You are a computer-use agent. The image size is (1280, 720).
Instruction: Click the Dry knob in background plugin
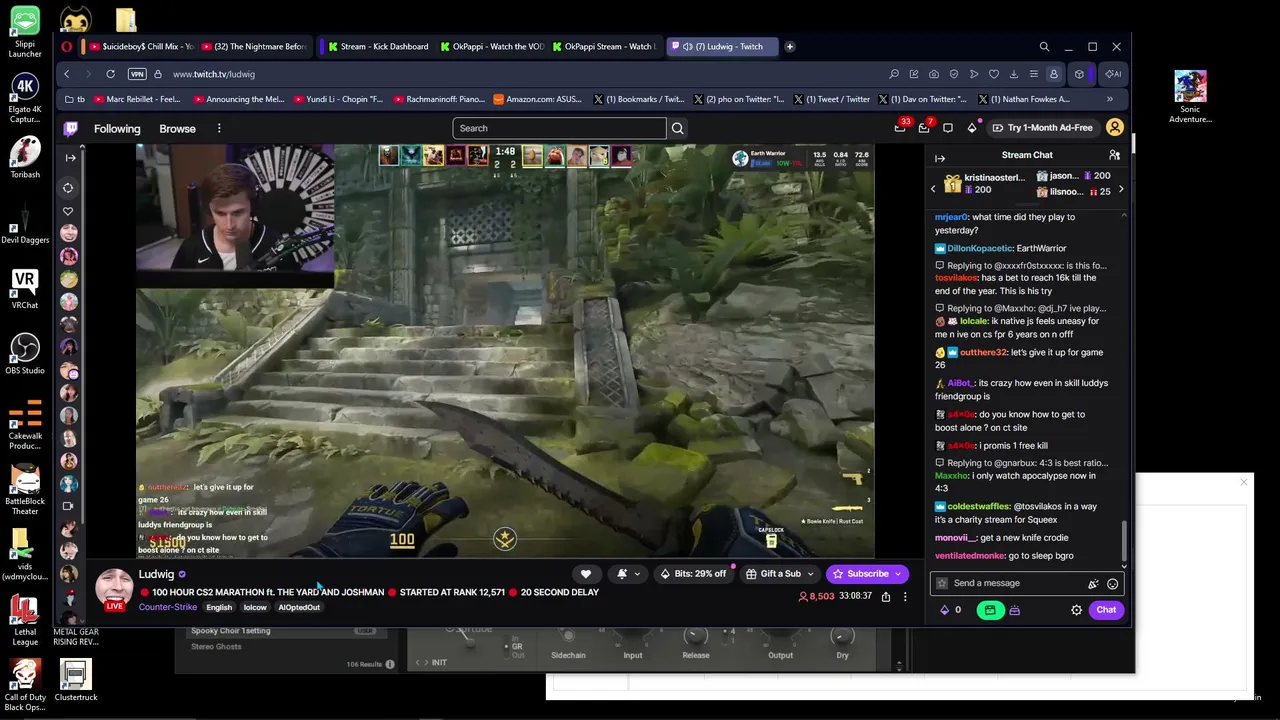[842, 638]
